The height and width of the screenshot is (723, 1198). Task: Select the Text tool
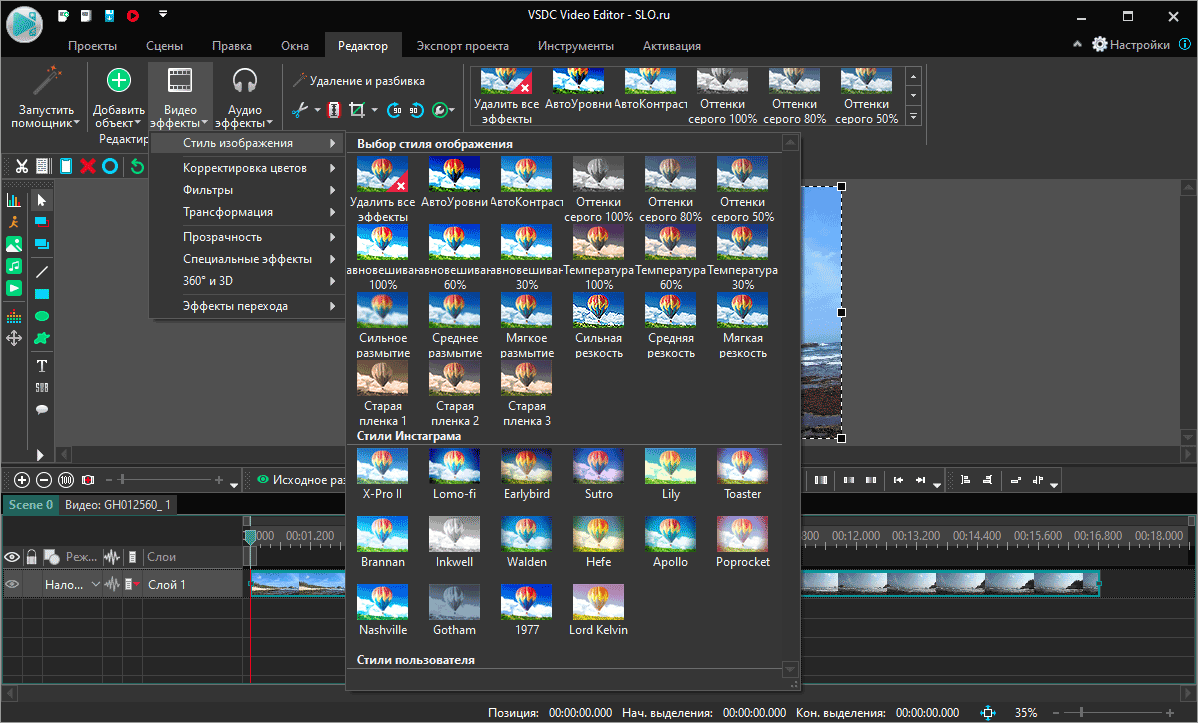42,366
